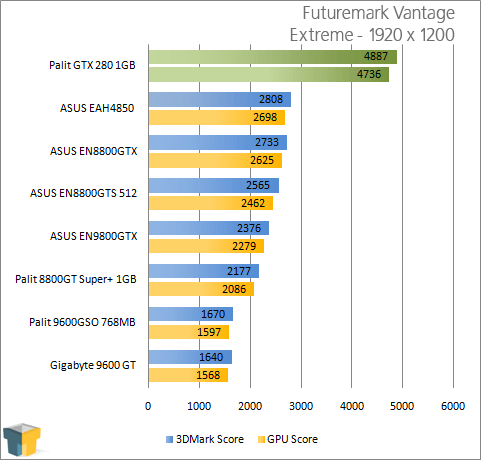Click the yellow bar showing 2625
This screenshot has height=460, width=481.
click(215, 160)
